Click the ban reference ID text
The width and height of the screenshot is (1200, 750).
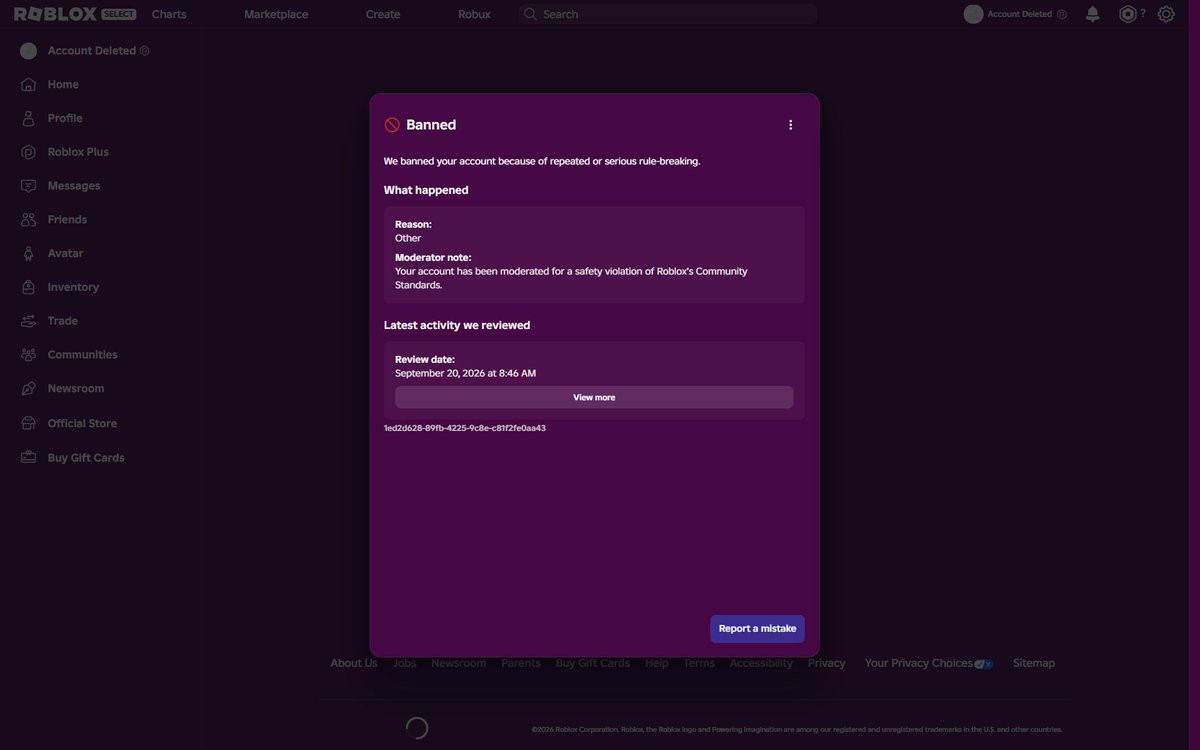point(465,428)
